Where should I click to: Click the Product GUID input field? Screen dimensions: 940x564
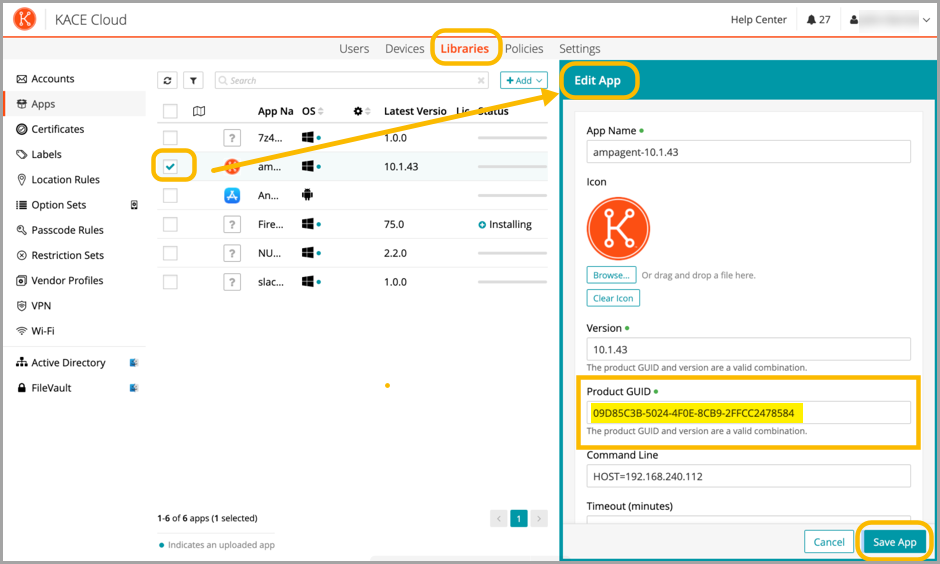click(x=748, y=413)
